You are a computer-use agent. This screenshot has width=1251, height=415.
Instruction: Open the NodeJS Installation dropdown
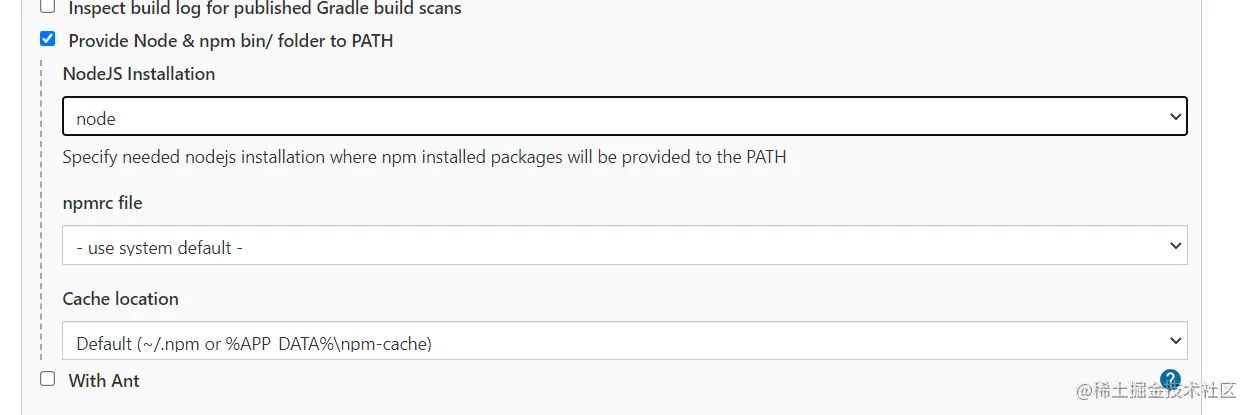(624, 117)
